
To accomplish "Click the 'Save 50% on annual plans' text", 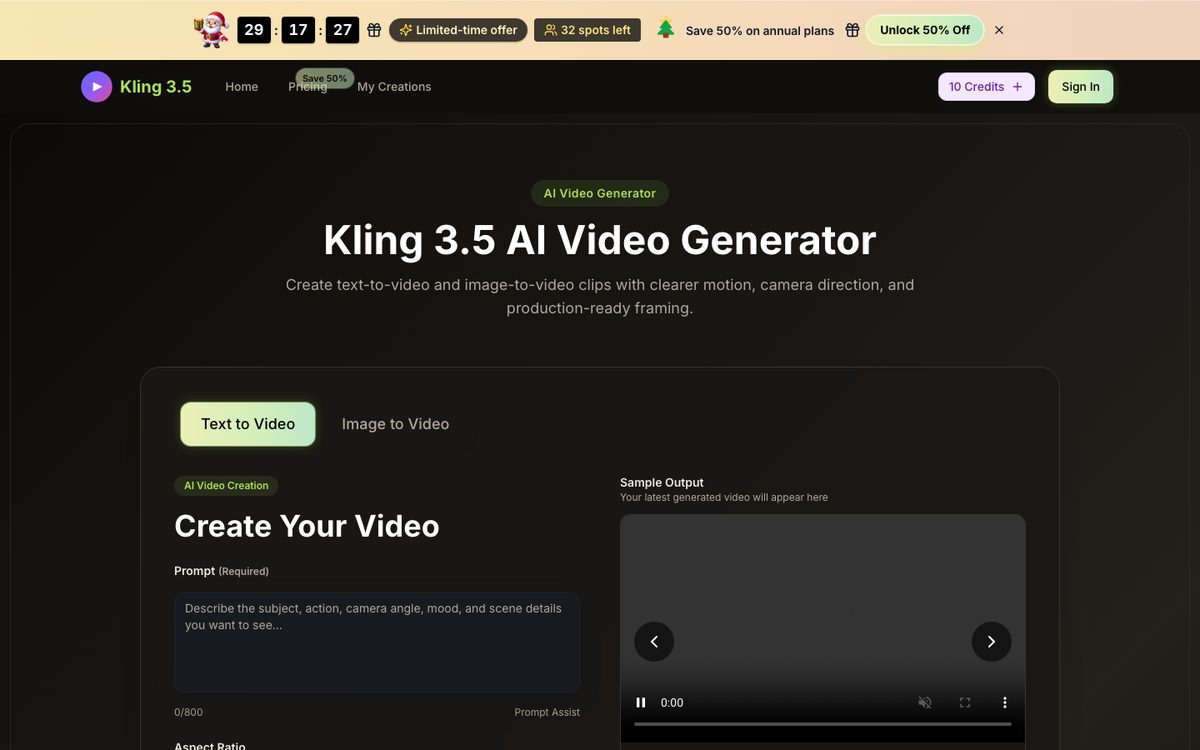I will [760, 31].
